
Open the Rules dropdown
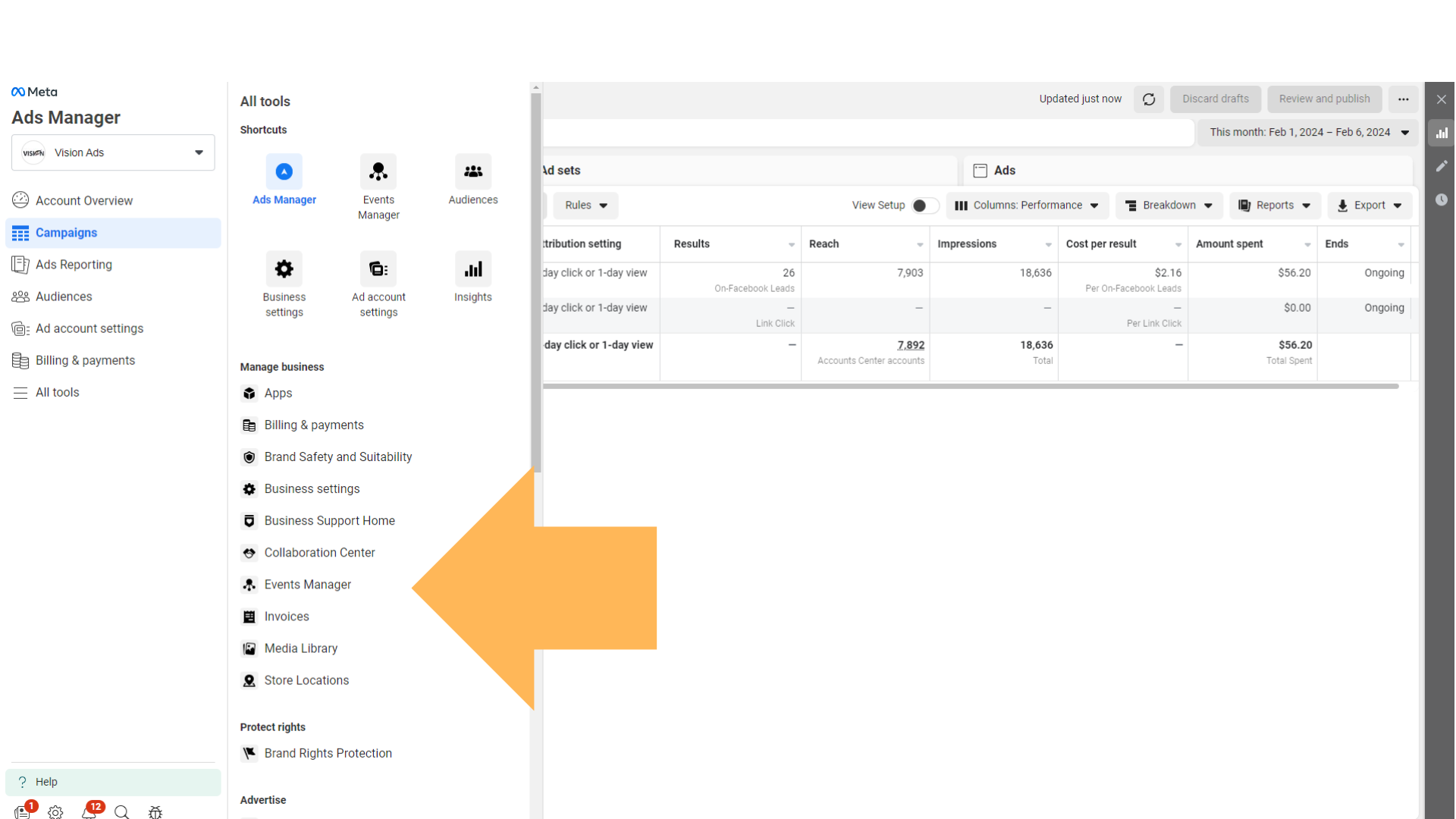(x=585, y=206)
